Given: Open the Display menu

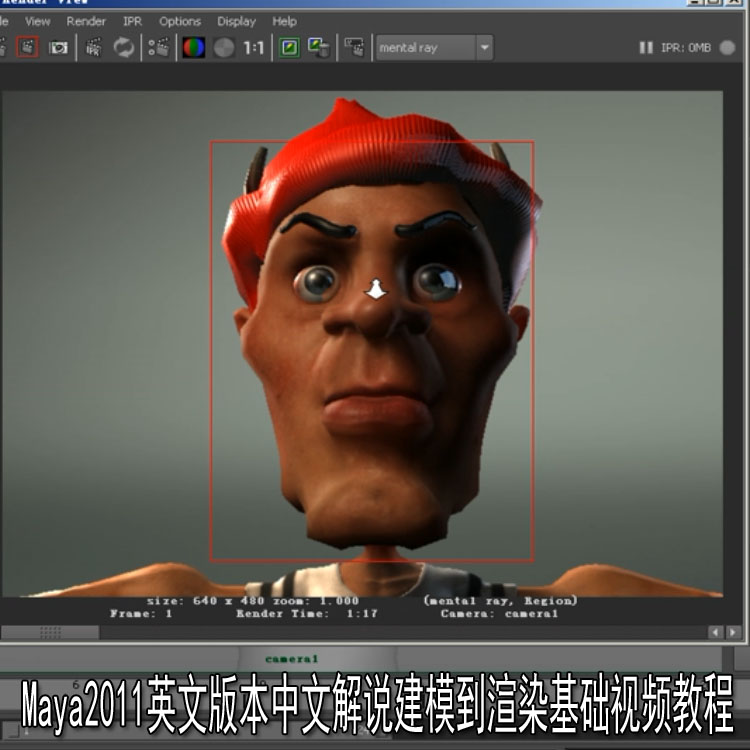Looking at the screenshot, I should (236, 22).
